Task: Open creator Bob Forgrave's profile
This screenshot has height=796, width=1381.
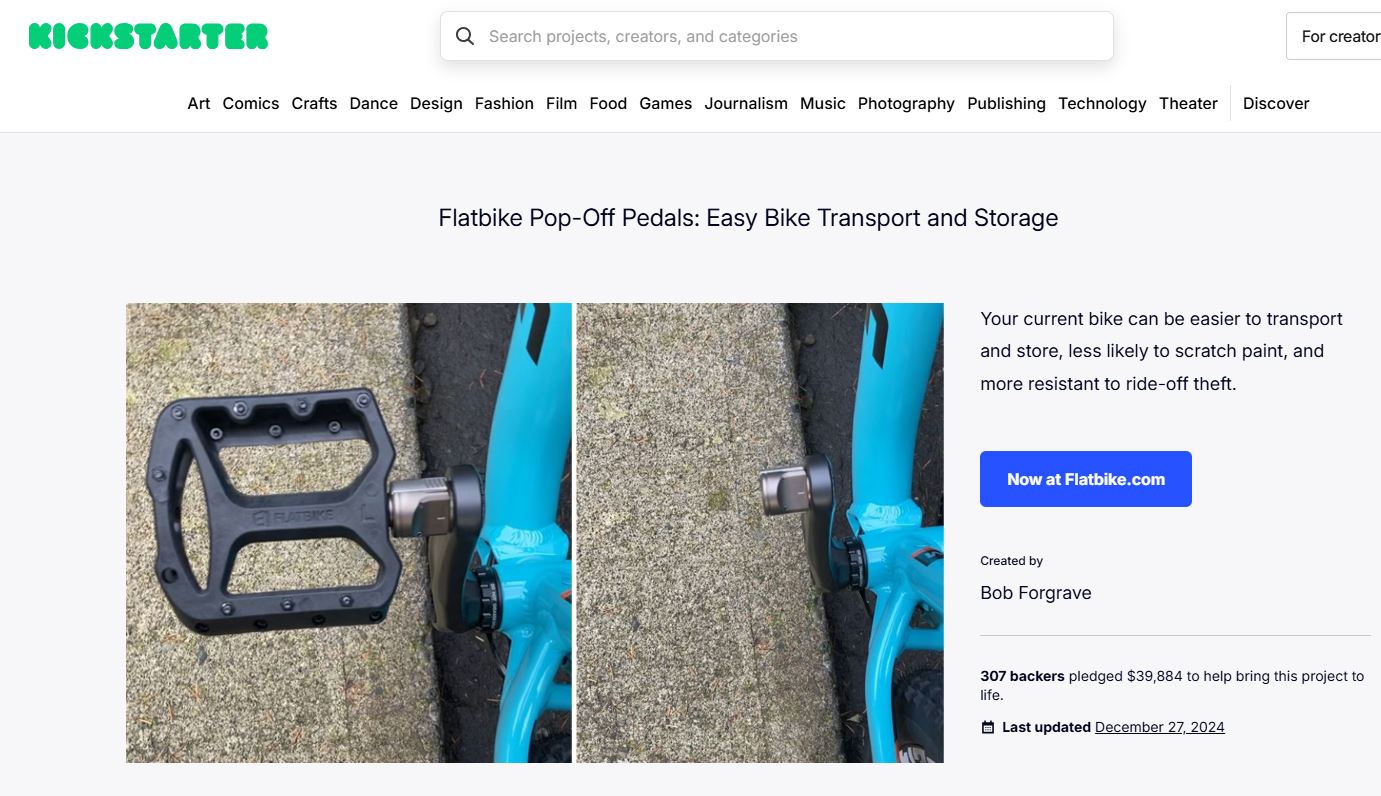Action: click(1035, 593)
